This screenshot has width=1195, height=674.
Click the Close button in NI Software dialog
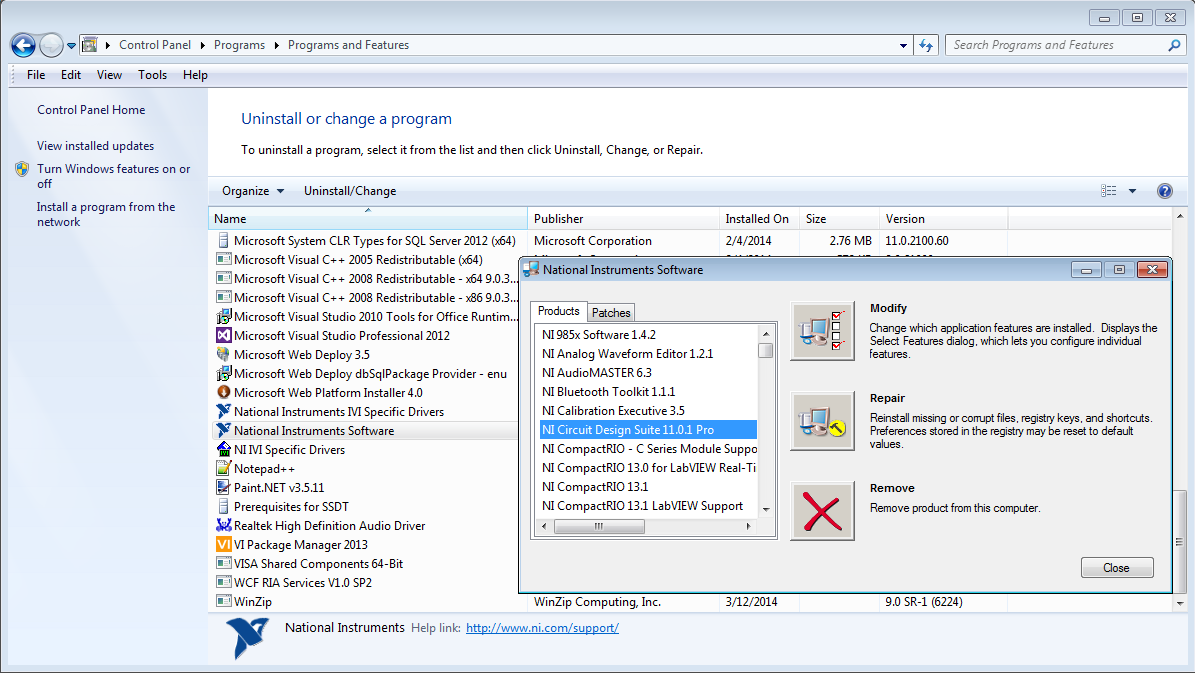[x=1117, y=568]
